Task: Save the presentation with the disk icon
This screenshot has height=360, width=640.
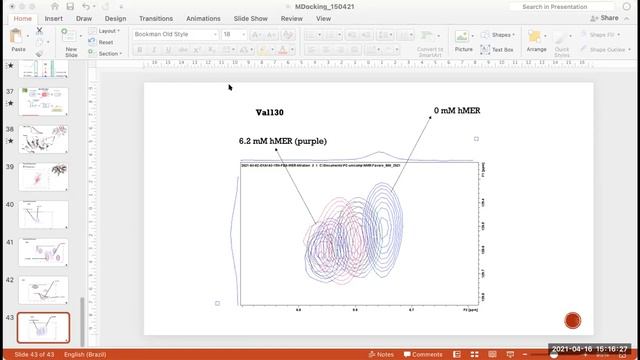Action: 70,7
